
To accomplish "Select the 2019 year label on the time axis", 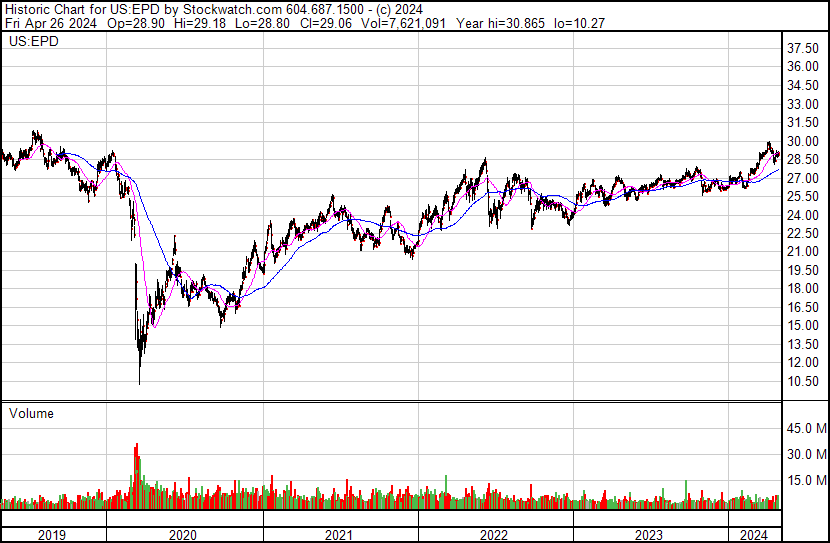I will click(51, 535).
